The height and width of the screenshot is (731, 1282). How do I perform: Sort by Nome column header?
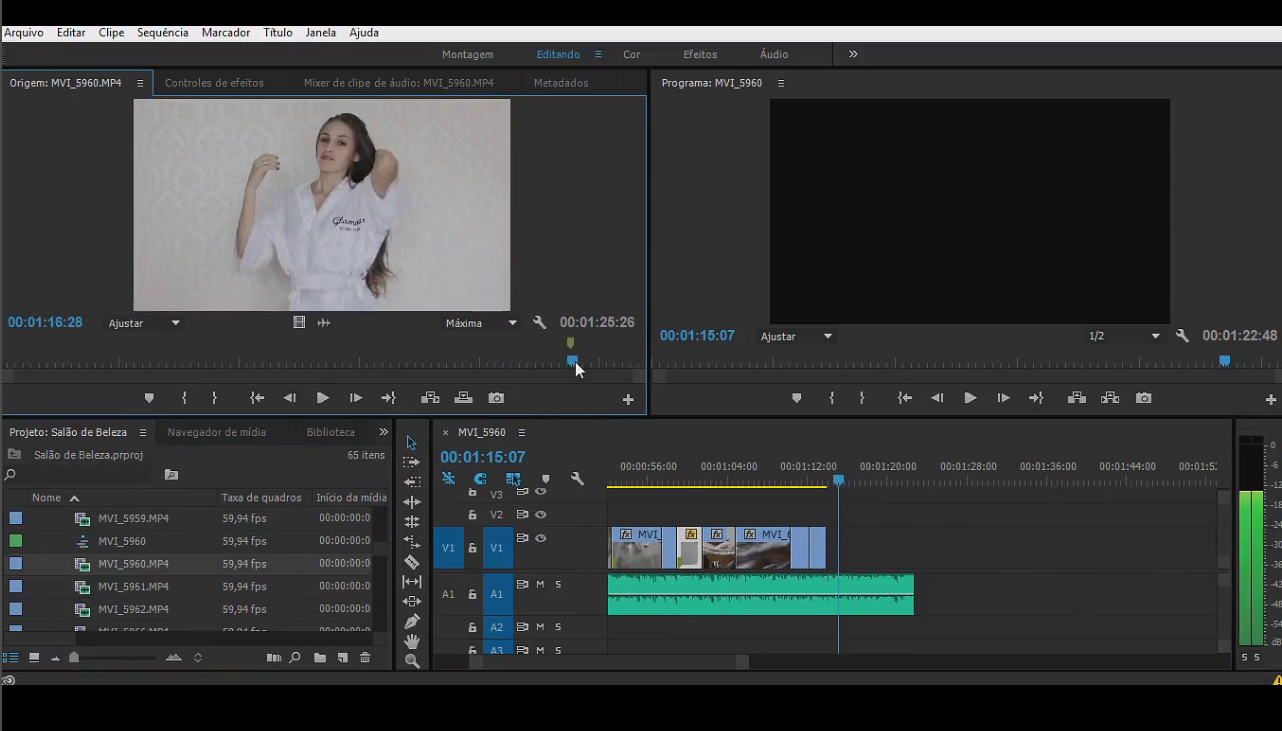point(46,497)
